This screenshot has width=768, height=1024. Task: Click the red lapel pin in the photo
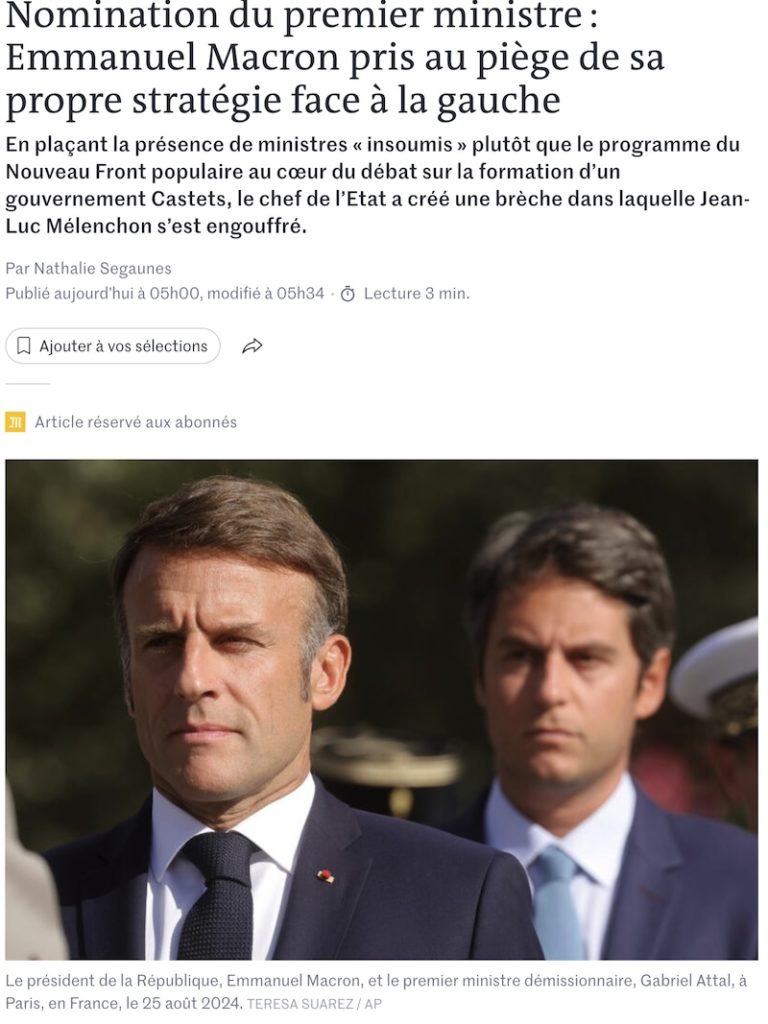[325, 876]
